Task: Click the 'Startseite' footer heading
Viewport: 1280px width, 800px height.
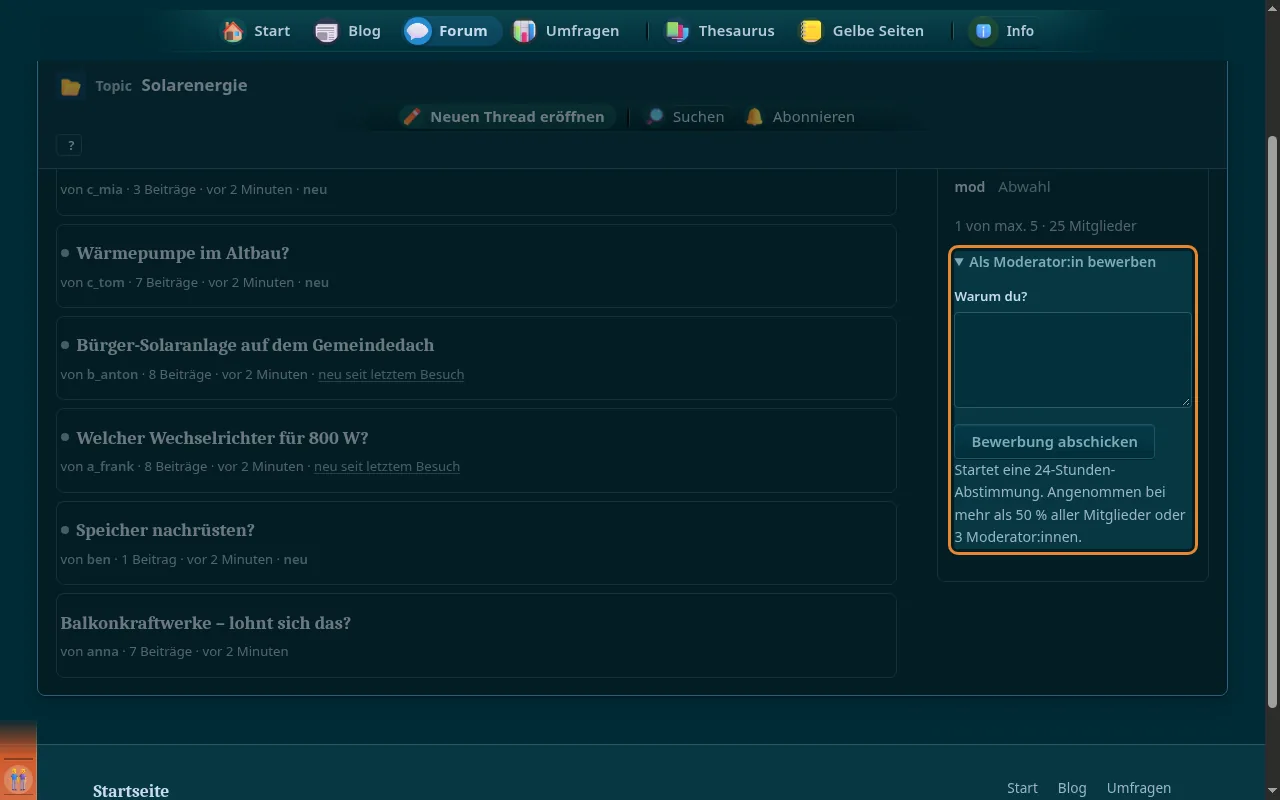Action: click(131, 791)
